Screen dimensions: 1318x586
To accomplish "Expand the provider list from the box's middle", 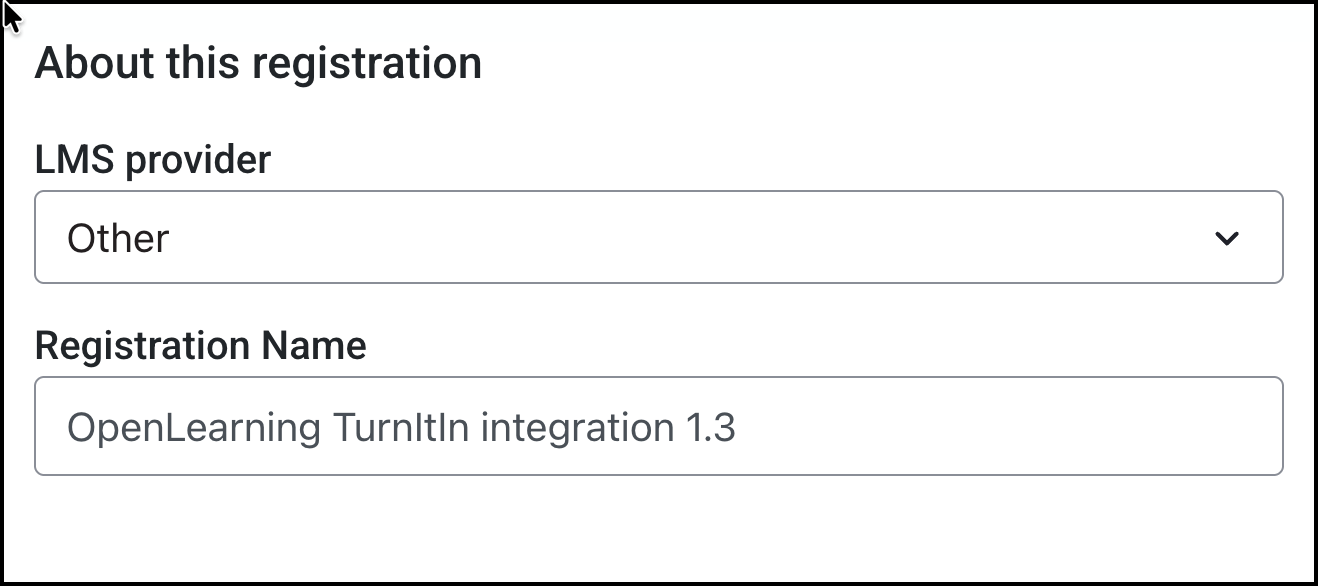I will pos(658,237).
